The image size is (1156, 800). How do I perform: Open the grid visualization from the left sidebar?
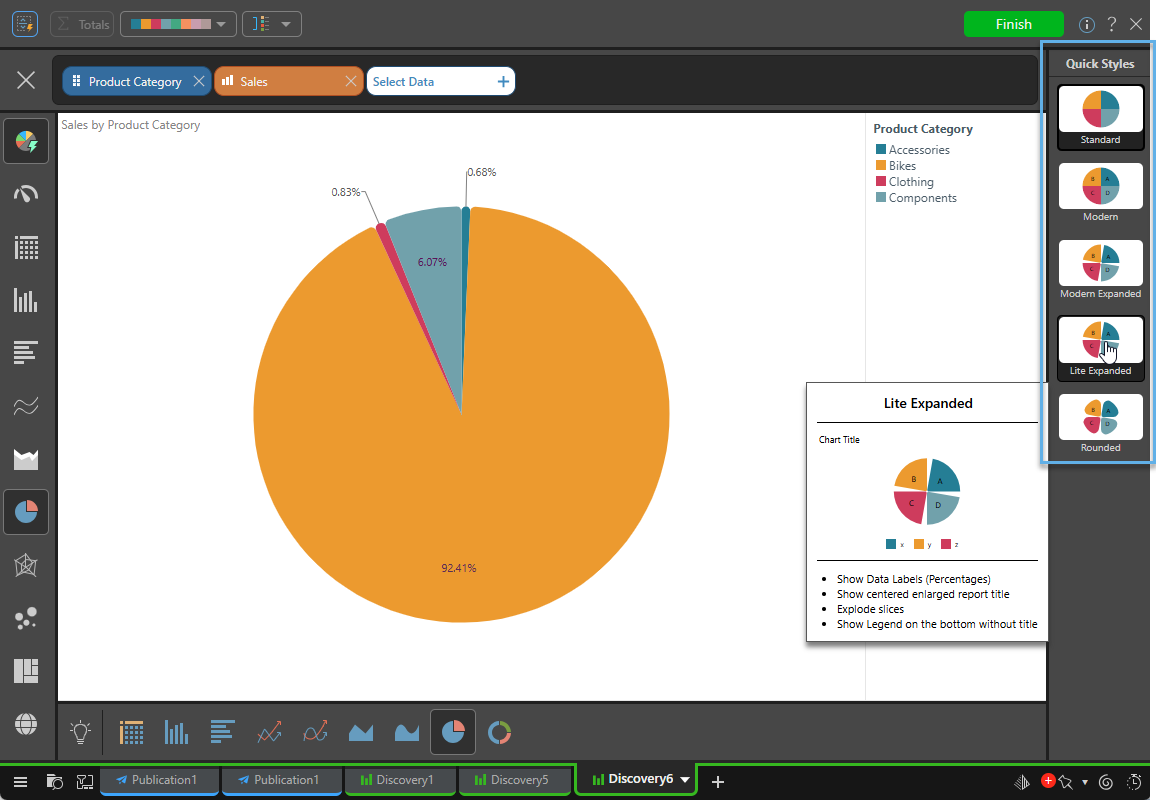(26, 248)
